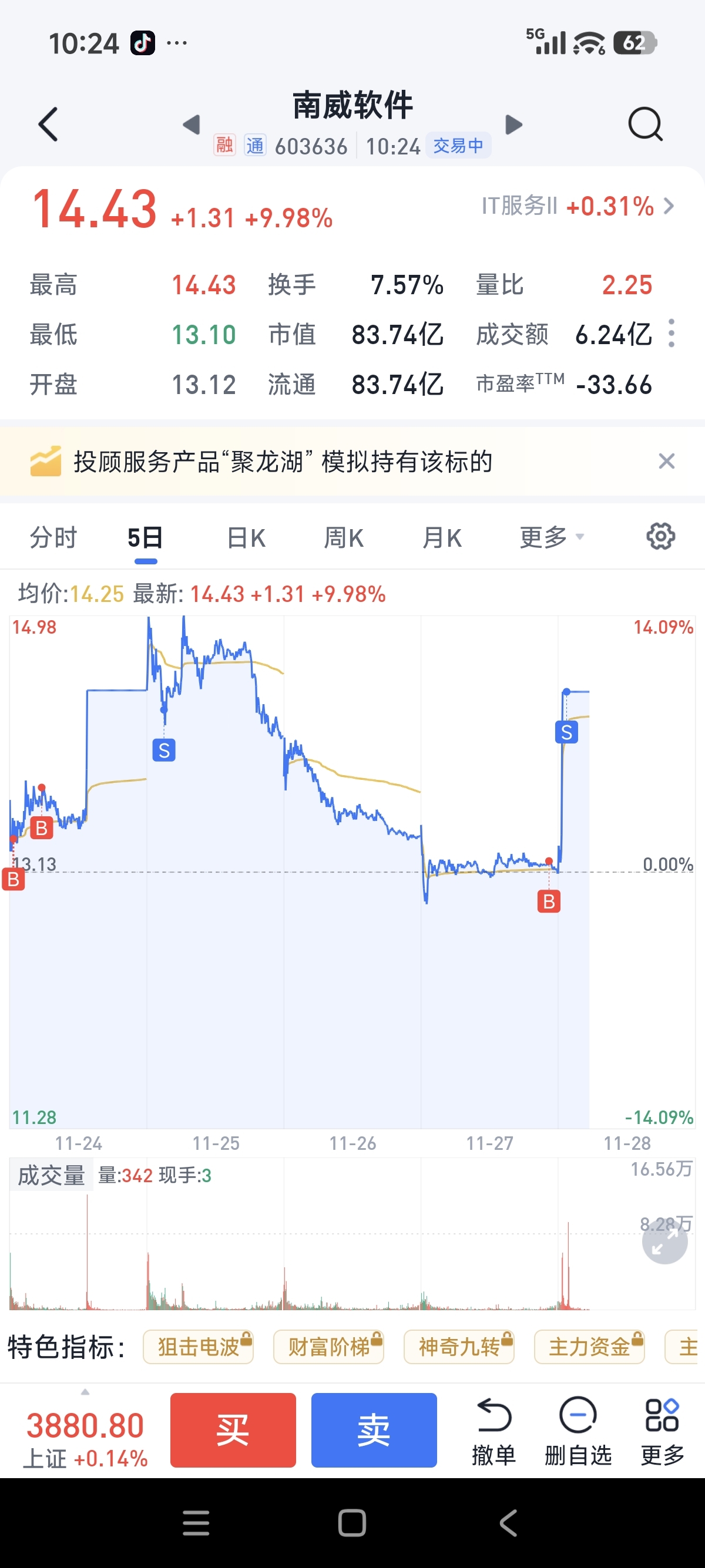Go to next stock with right triangle

[x=514, y=124]
